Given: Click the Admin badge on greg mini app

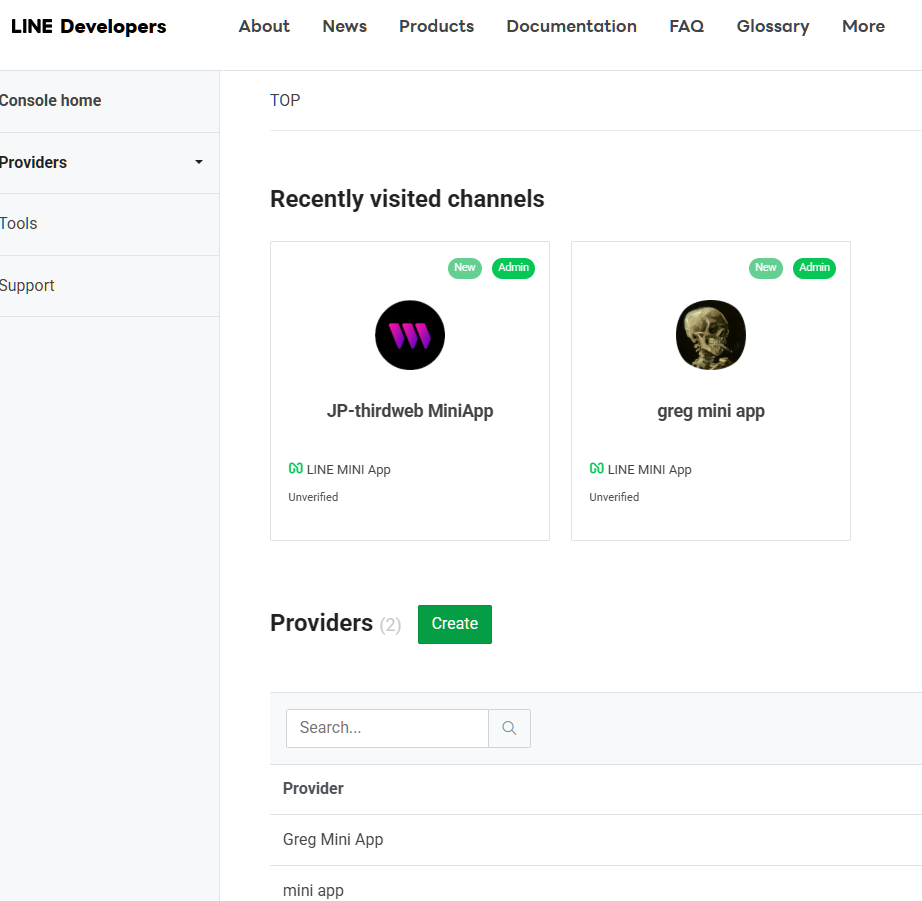Looking at the screenshot, I should pos(814,268).
